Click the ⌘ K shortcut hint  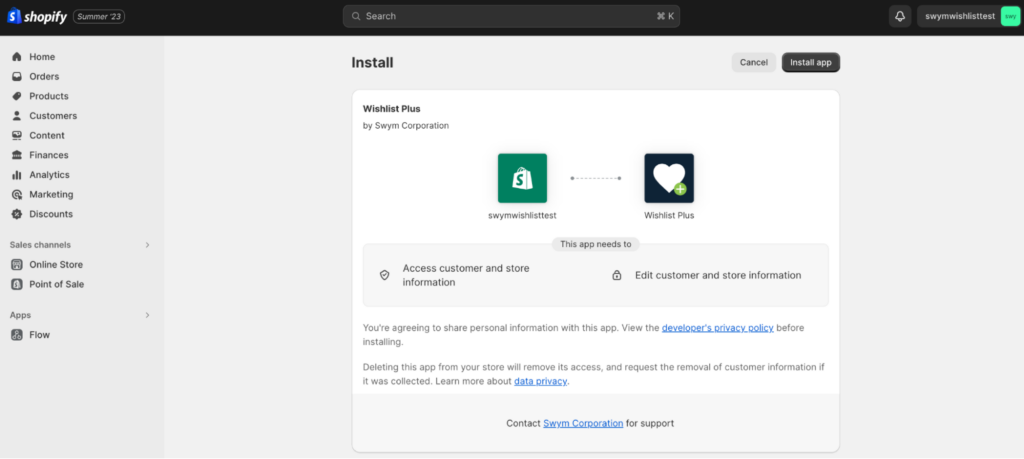(665, 16)
